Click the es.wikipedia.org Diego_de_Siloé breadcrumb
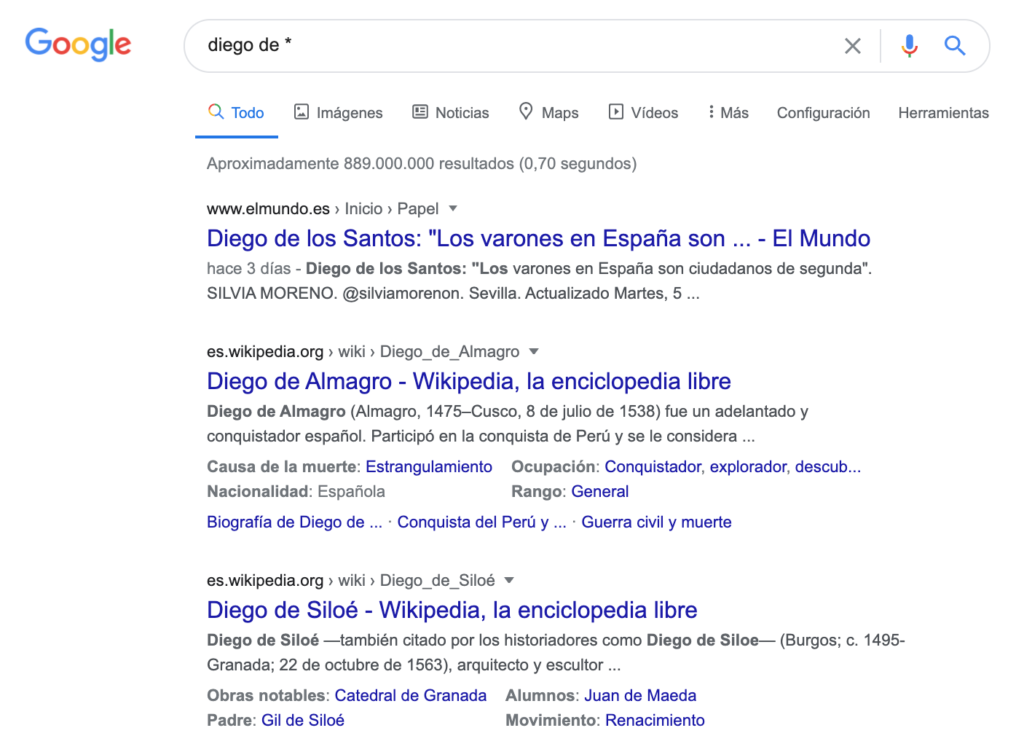The height and width of the screenshot is (752, 1024). (351, 580)
